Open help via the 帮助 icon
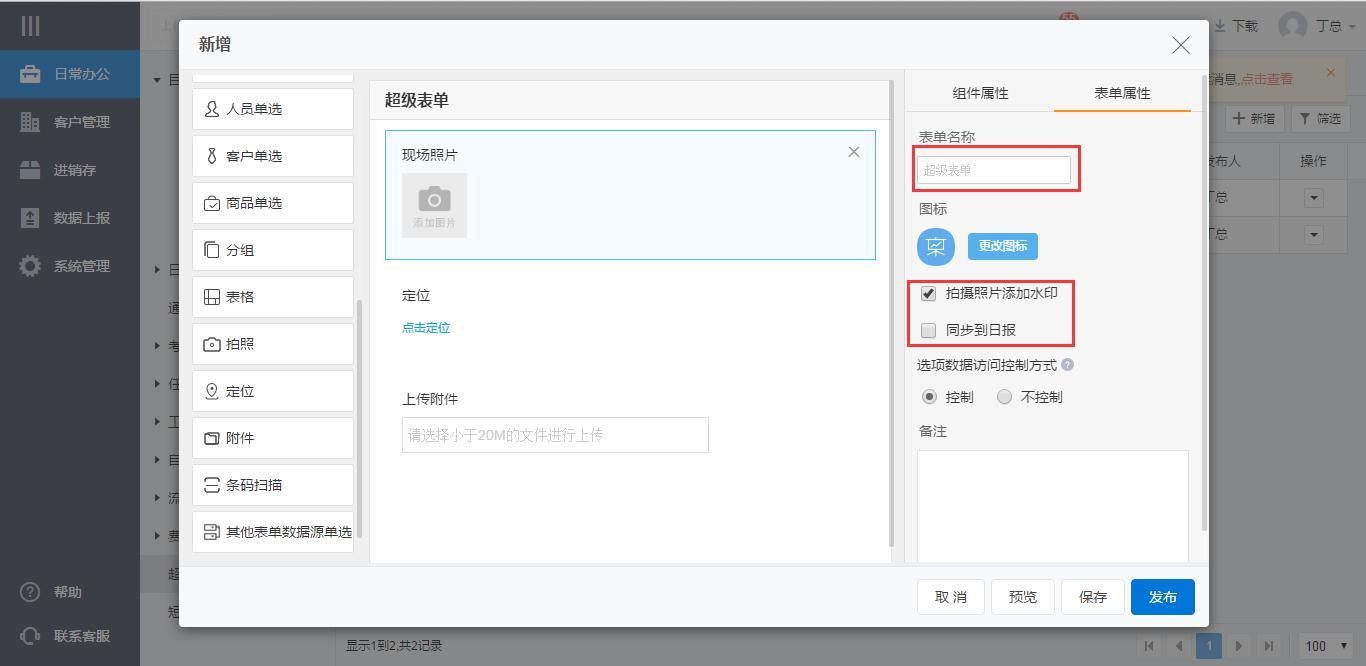This screenshot has width=1366, height=666. coord(31,592)
